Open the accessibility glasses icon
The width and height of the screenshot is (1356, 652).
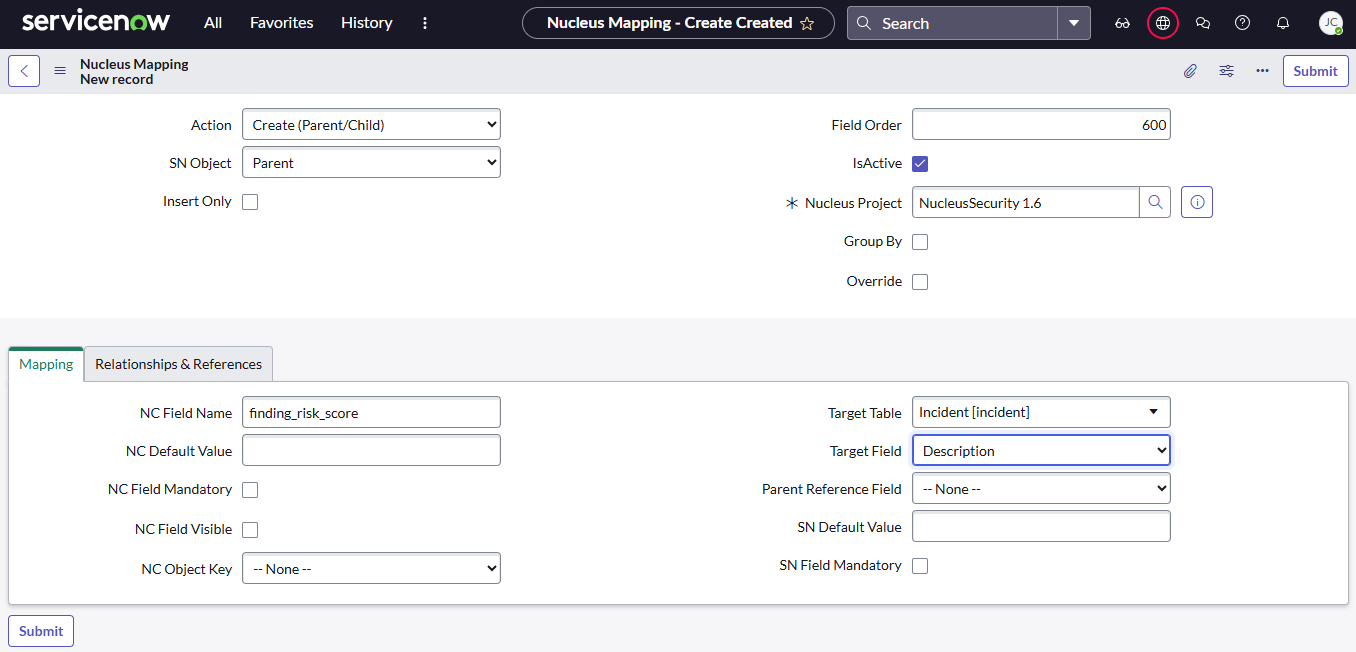1122,23
